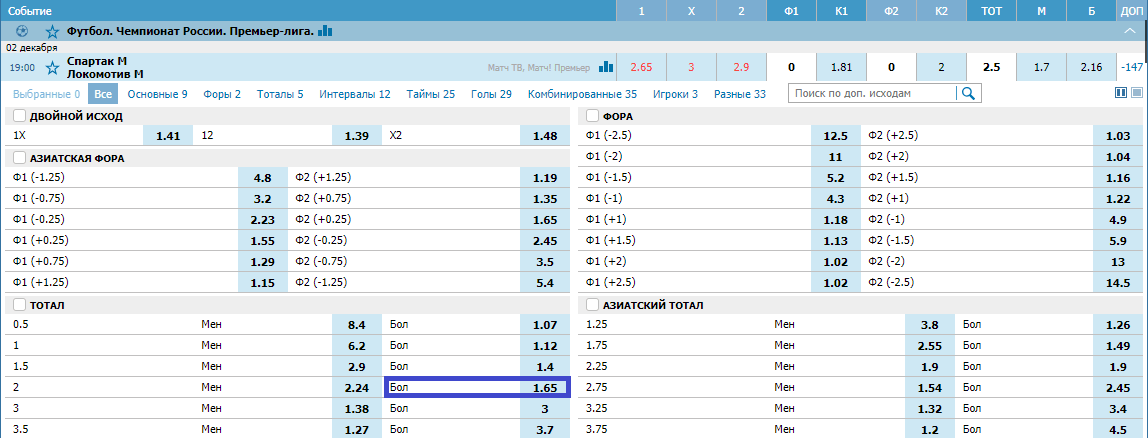
Task: Bet on double chance X2 at 1.48
Action: (x=545, y=136)
